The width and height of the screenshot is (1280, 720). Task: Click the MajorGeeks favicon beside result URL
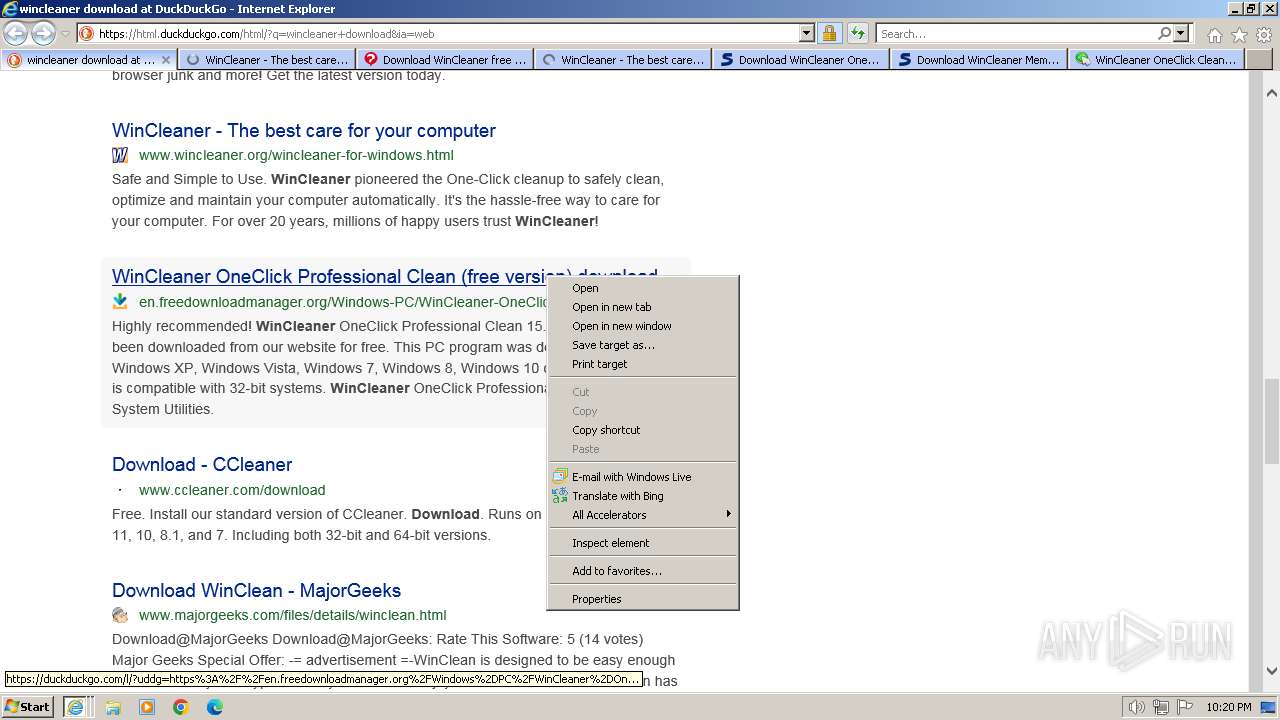point(120,615)
